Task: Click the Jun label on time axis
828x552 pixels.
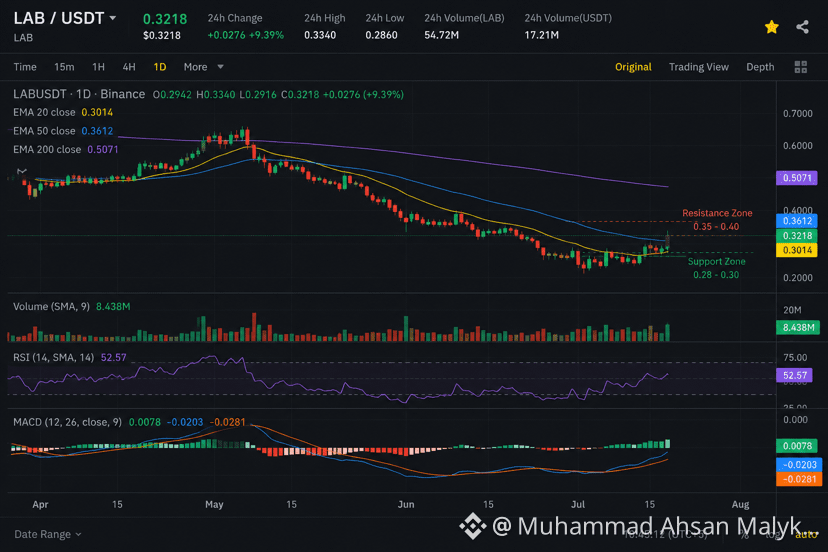Action: click(x=406, y=504)
